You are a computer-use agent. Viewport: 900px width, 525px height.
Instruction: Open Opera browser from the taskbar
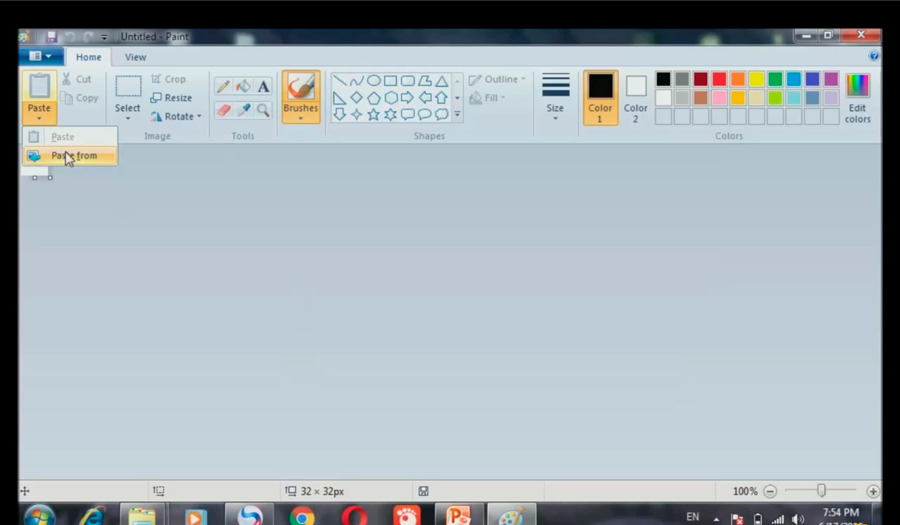point(354,516)
